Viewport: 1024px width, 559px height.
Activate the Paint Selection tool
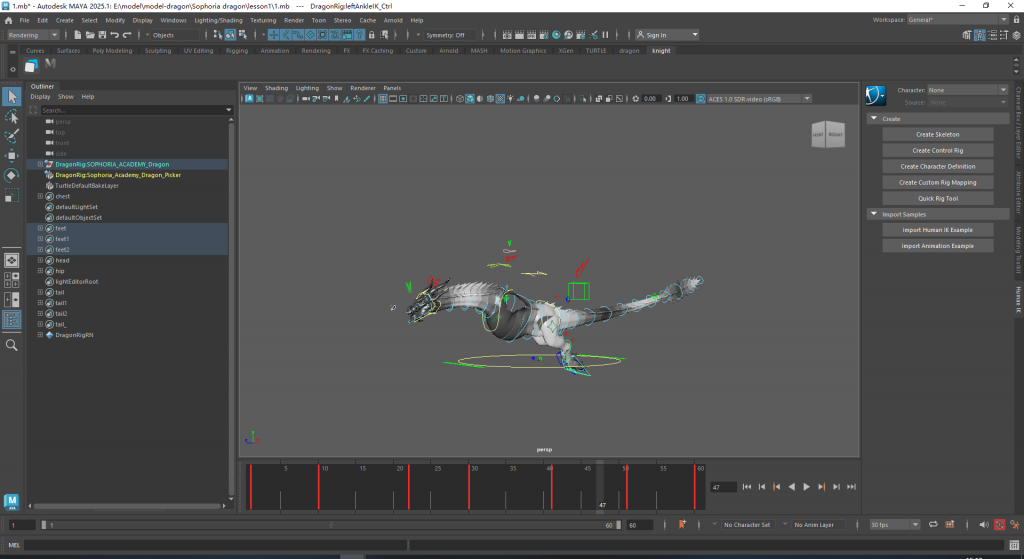12,136
